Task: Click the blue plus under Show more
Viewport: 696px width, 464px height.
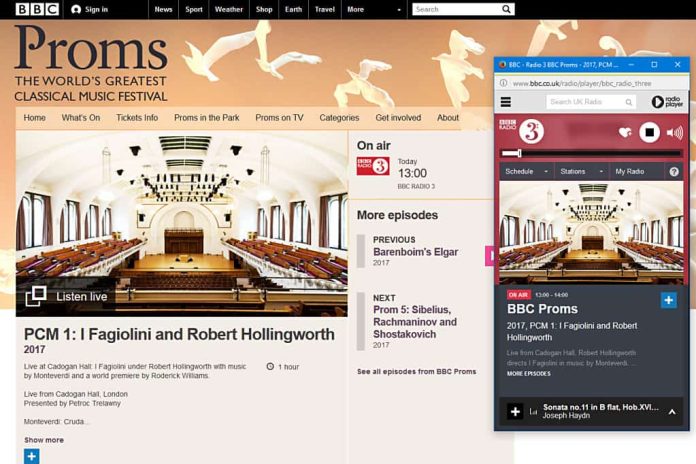Action: (x=32, y=456)
